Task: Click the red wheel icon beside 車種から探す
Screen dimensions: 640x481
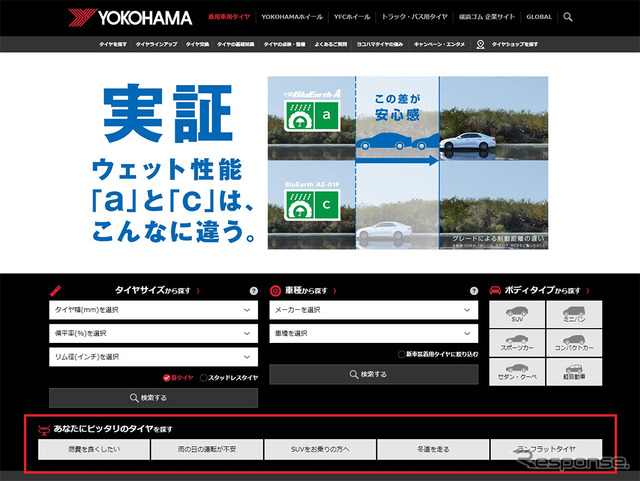Action: (x=276, y=291)
